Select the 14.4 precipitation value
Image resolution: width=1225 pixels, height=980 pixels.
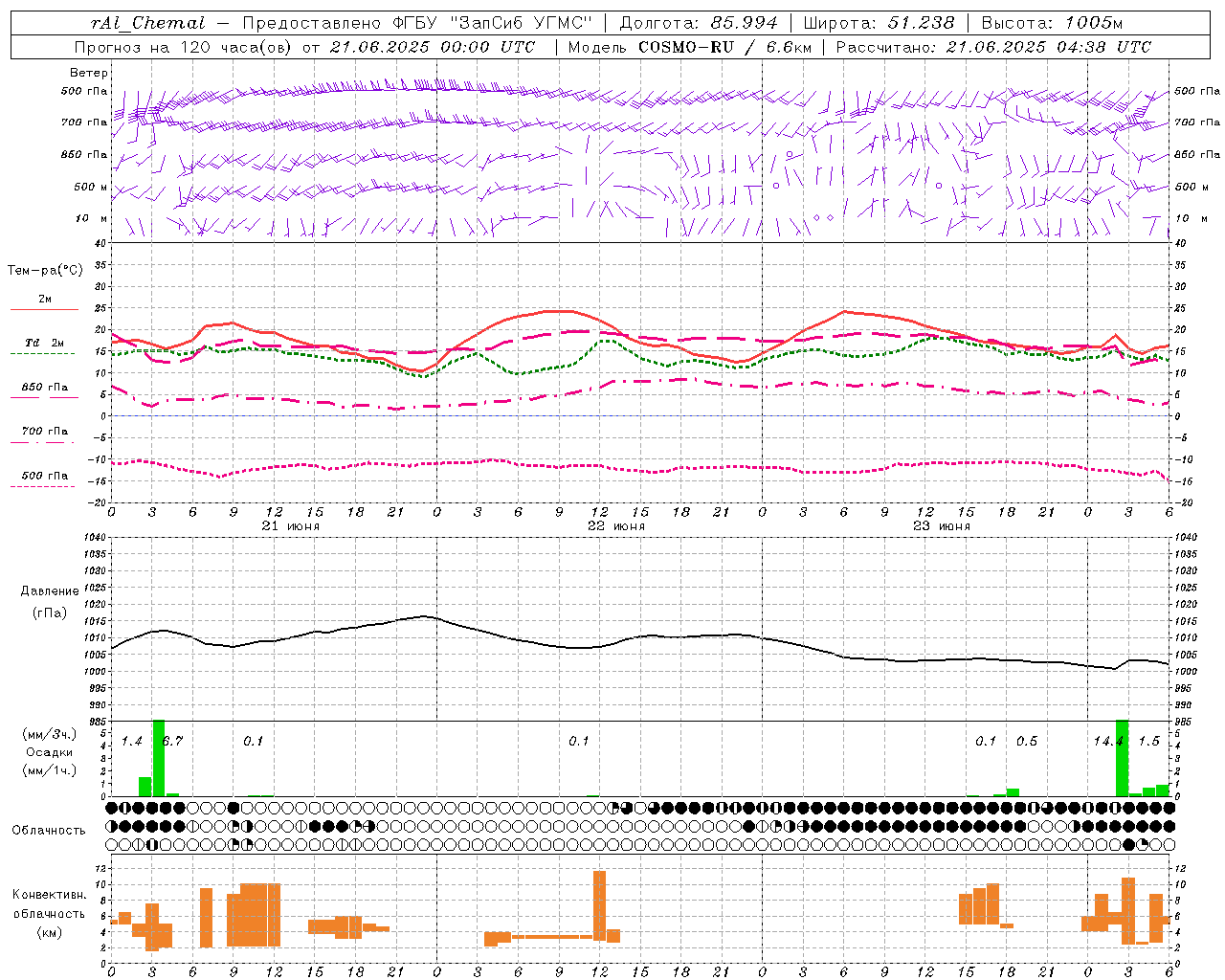(x=1106, y=742)
